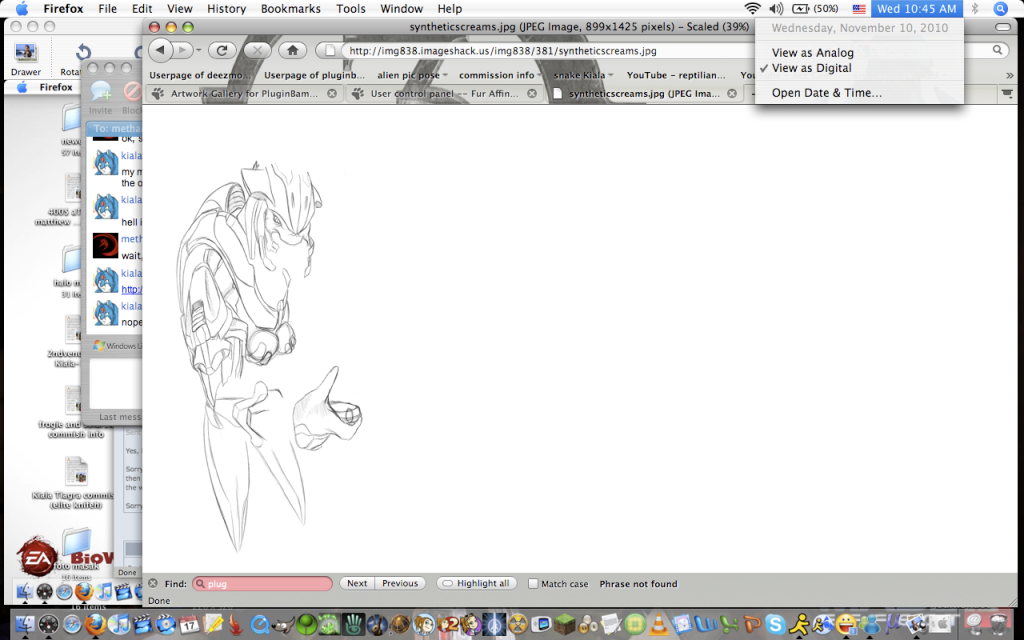Viewport: 1024px width, 640px height.
Task: Click the Next find button
Action: point(357,583)
